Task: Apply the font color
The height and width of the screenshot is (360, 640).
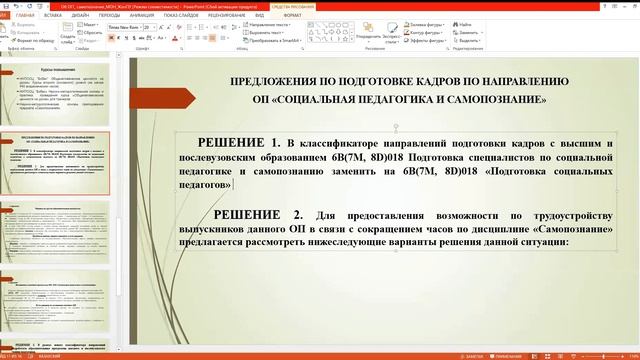Action: [175, 38]
